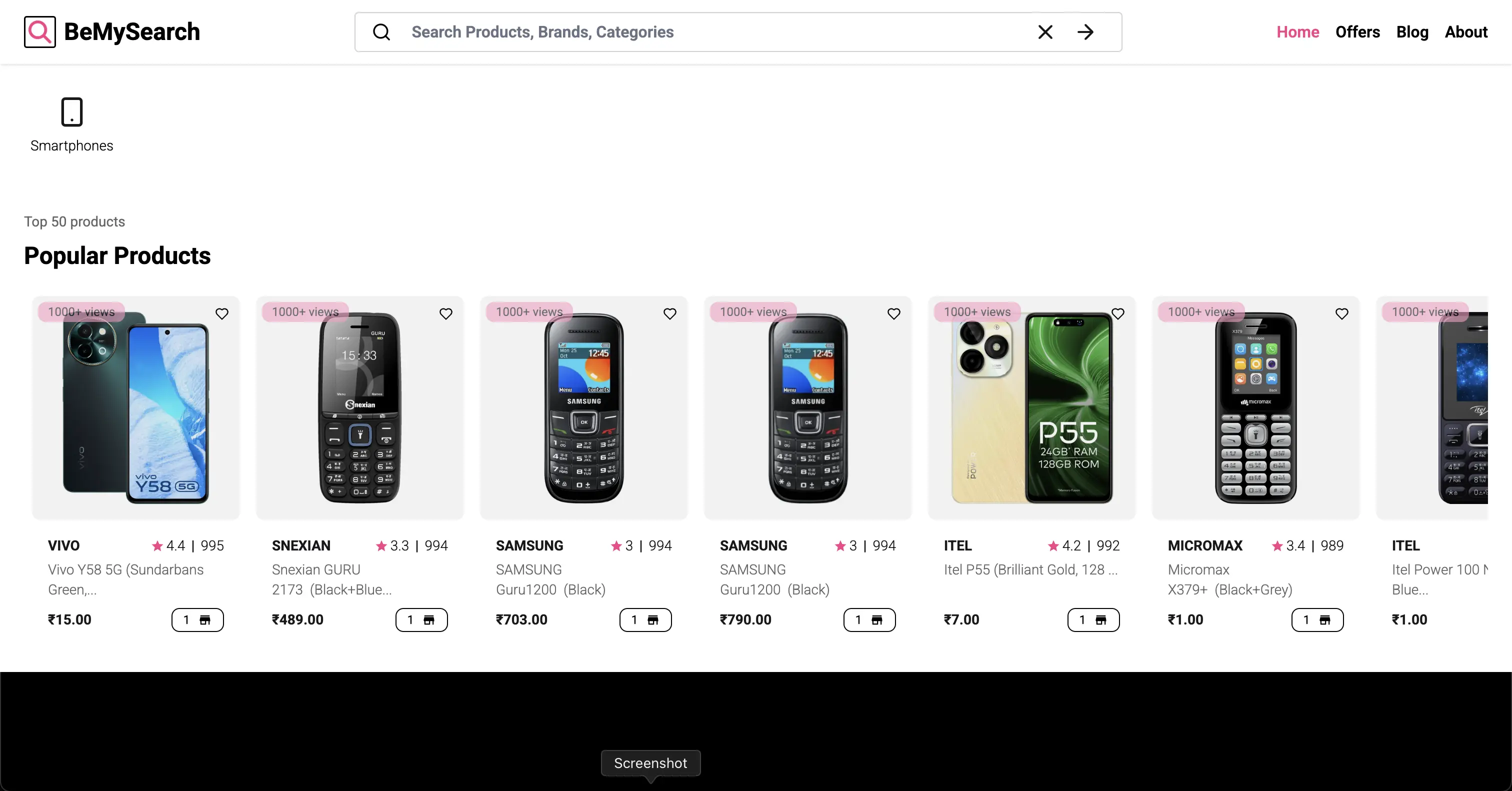
Task: Navigate to the About page
Action: [1466, 31]
